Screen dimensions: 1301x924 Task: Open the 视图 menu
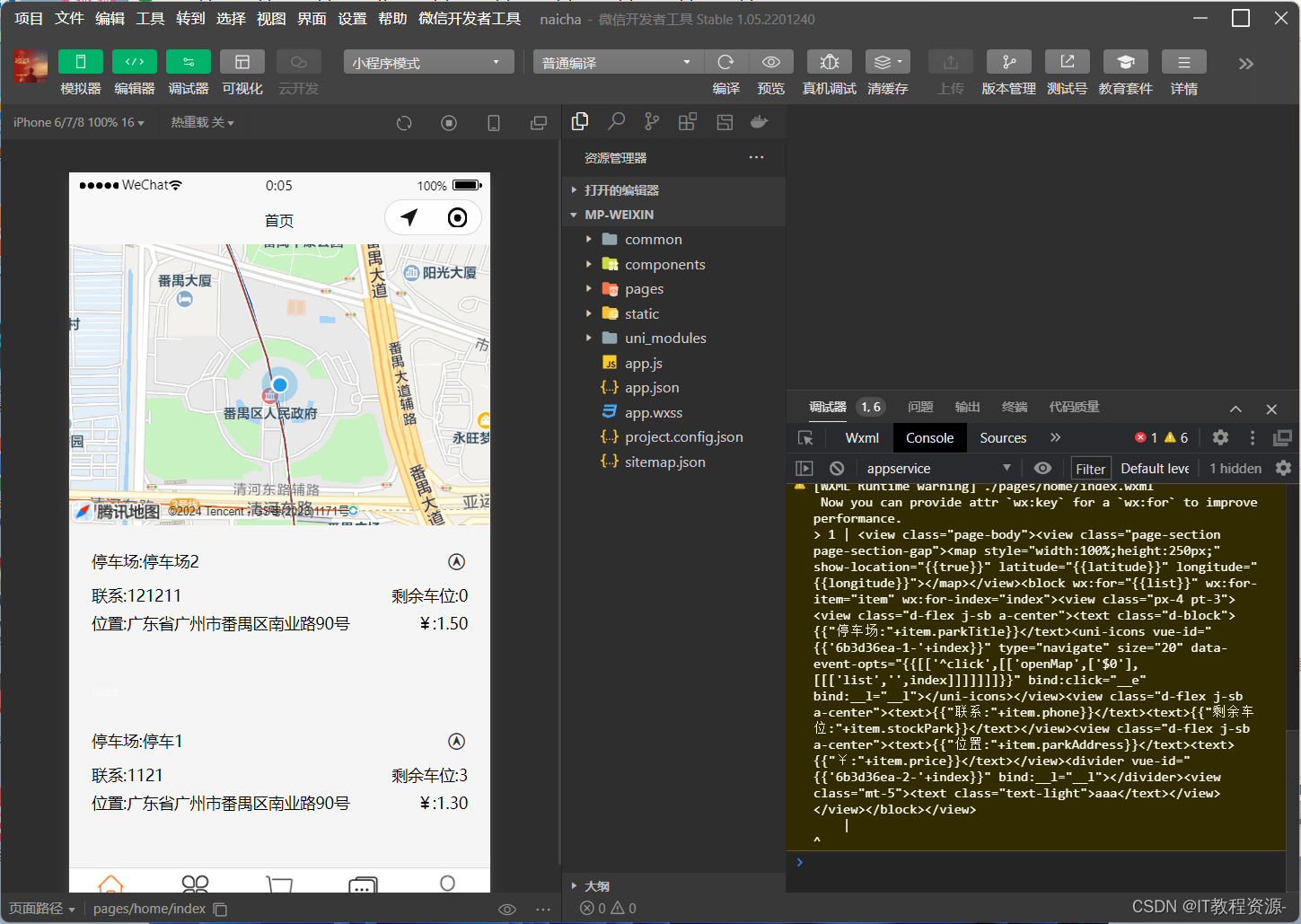pyautogui.click(x=271, y=18)
